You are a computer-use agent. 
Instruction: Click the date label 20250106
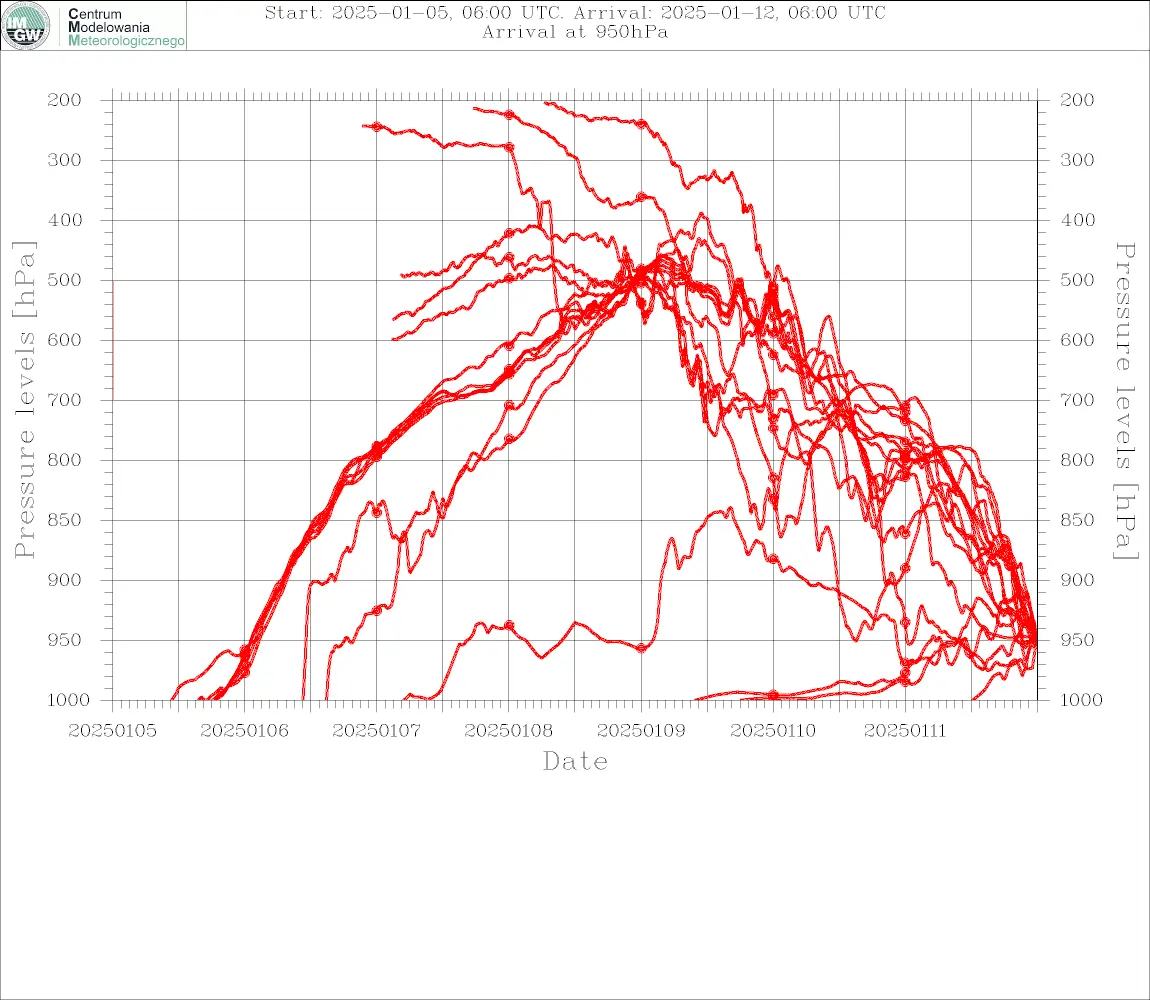click(x=244, y=731)
